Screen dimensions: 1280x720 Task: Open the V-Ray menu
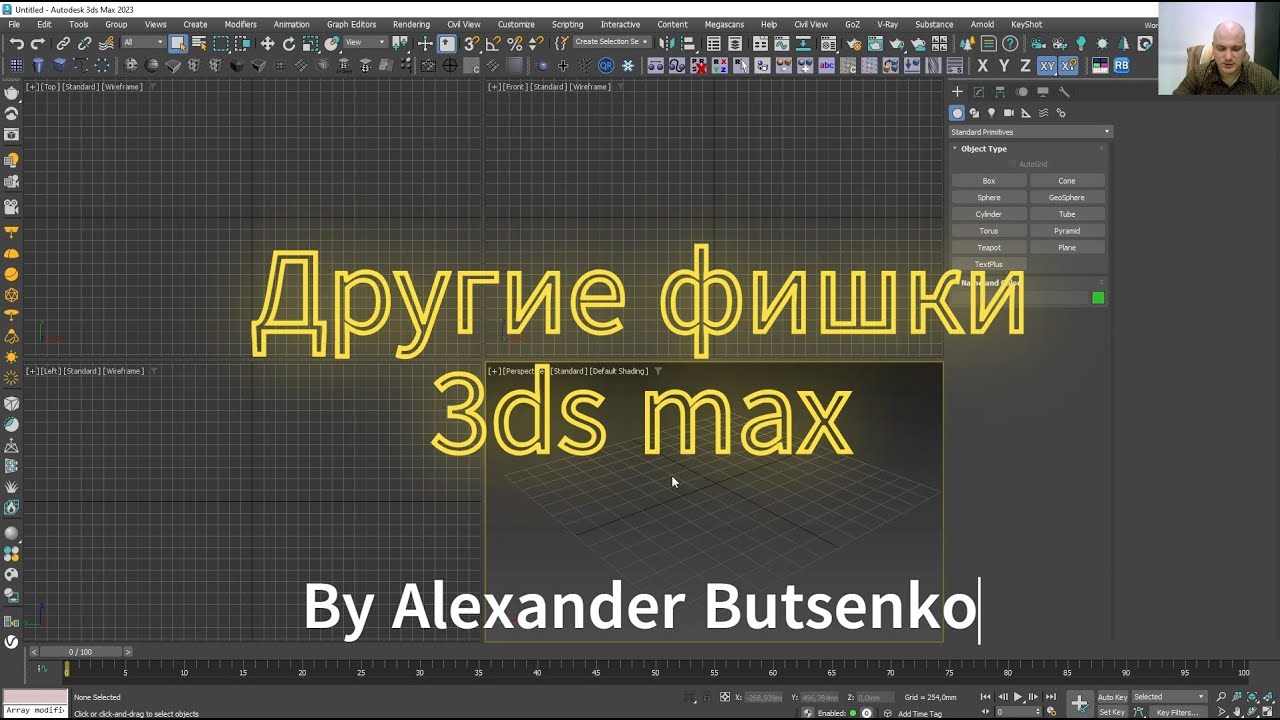pyautogui.click(x=887, y=24)
